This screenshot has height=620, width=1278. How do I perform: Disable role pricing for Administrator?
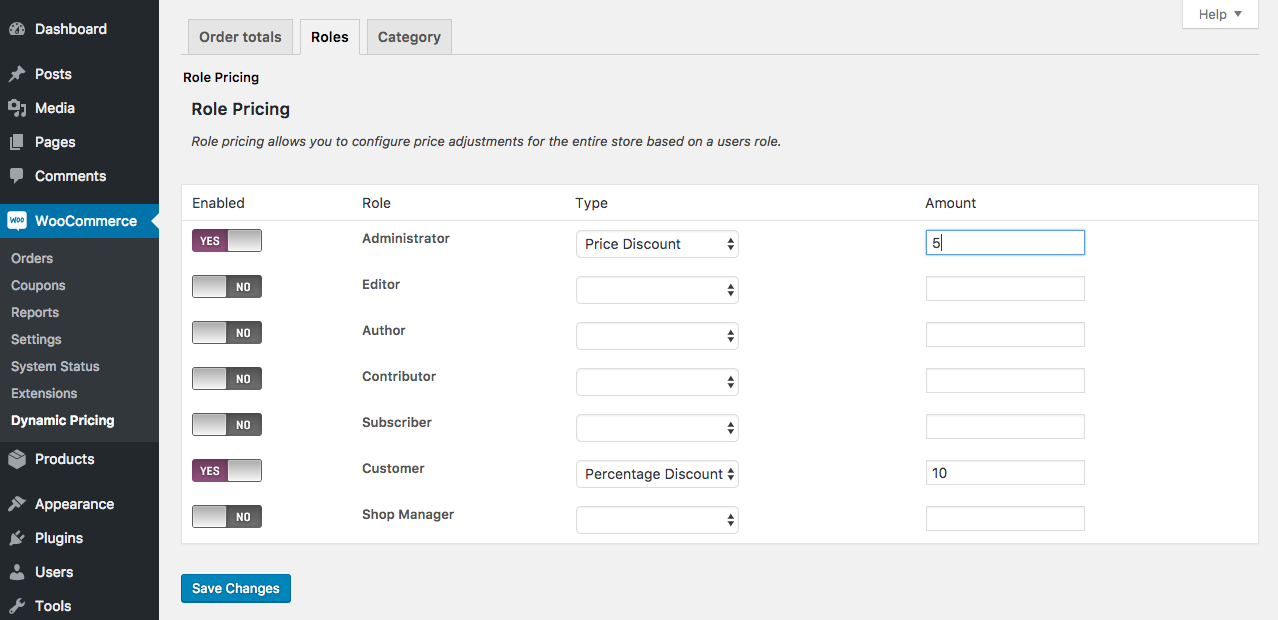pos(226,240)
